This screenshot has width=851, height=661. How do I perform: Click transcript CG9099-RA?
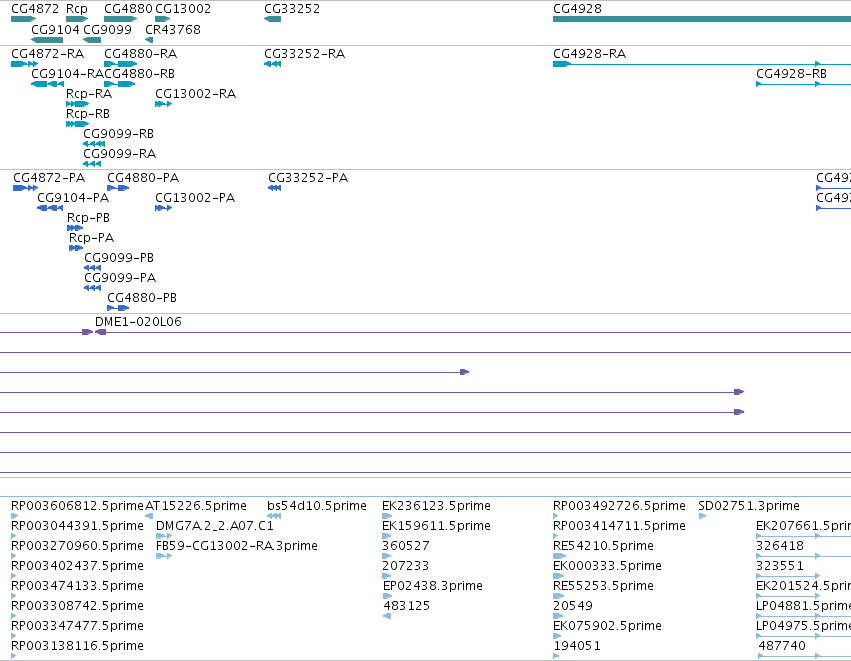[x=119, y=154]
